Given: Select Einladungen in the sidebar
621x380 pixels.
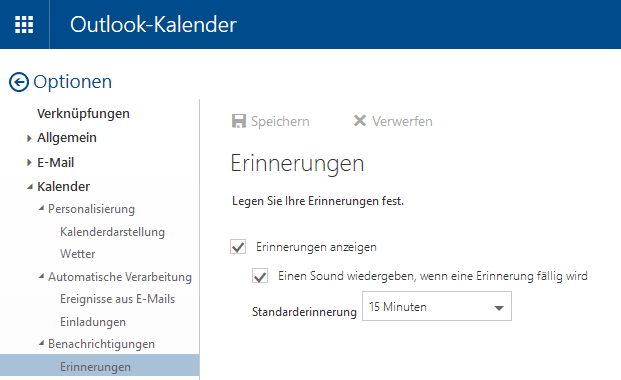Looking at the screenshot, I should 93,322.
